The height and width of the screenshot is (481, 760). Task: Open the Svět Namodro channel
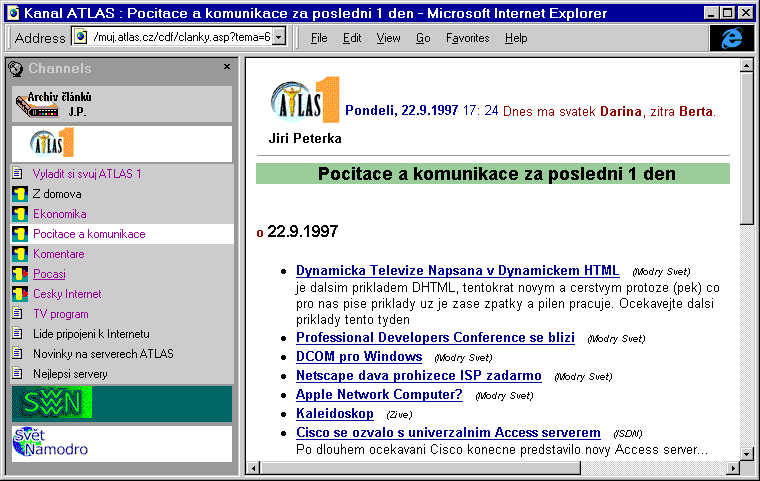[x=122, y=443]
